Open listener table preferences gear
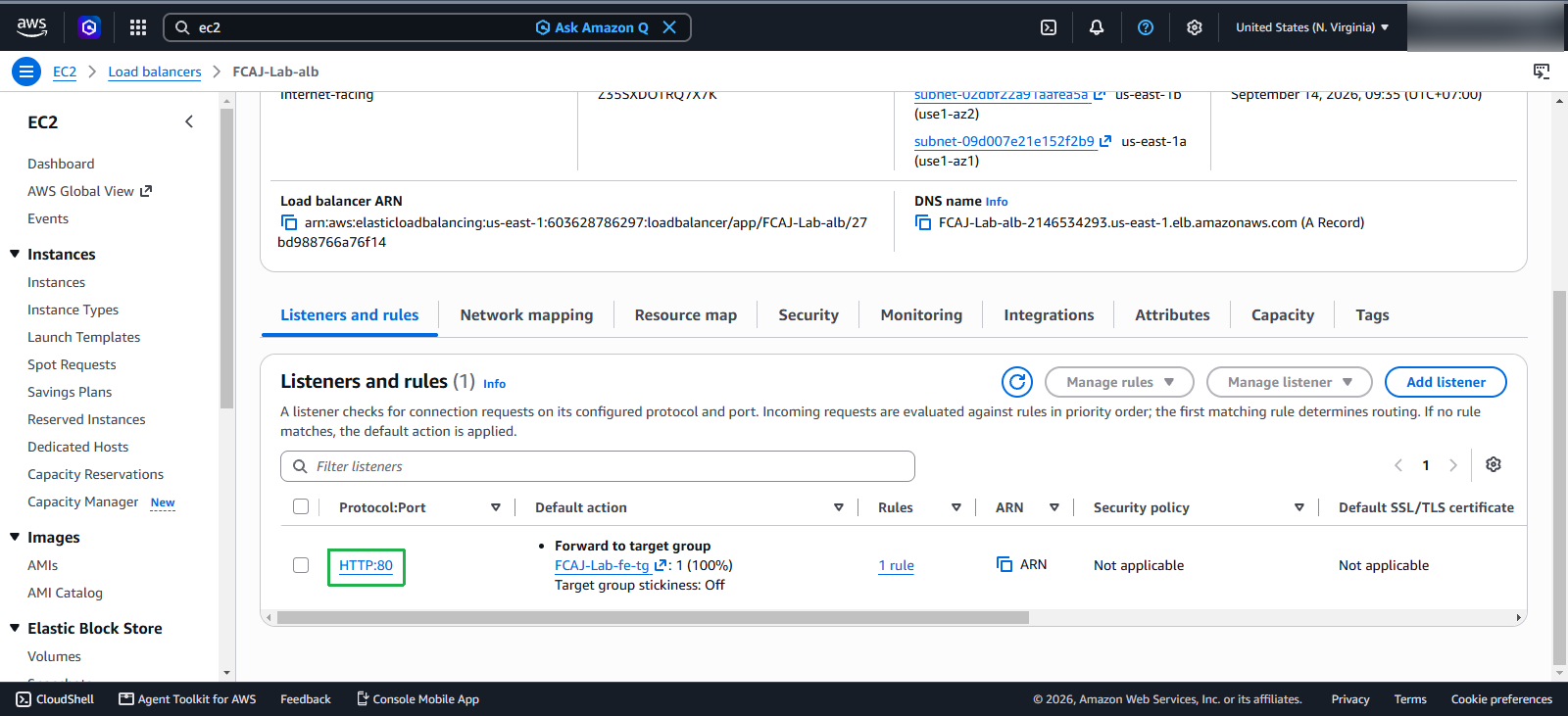This screenshot has height=716, width=1568. [x=1494, y=464]
